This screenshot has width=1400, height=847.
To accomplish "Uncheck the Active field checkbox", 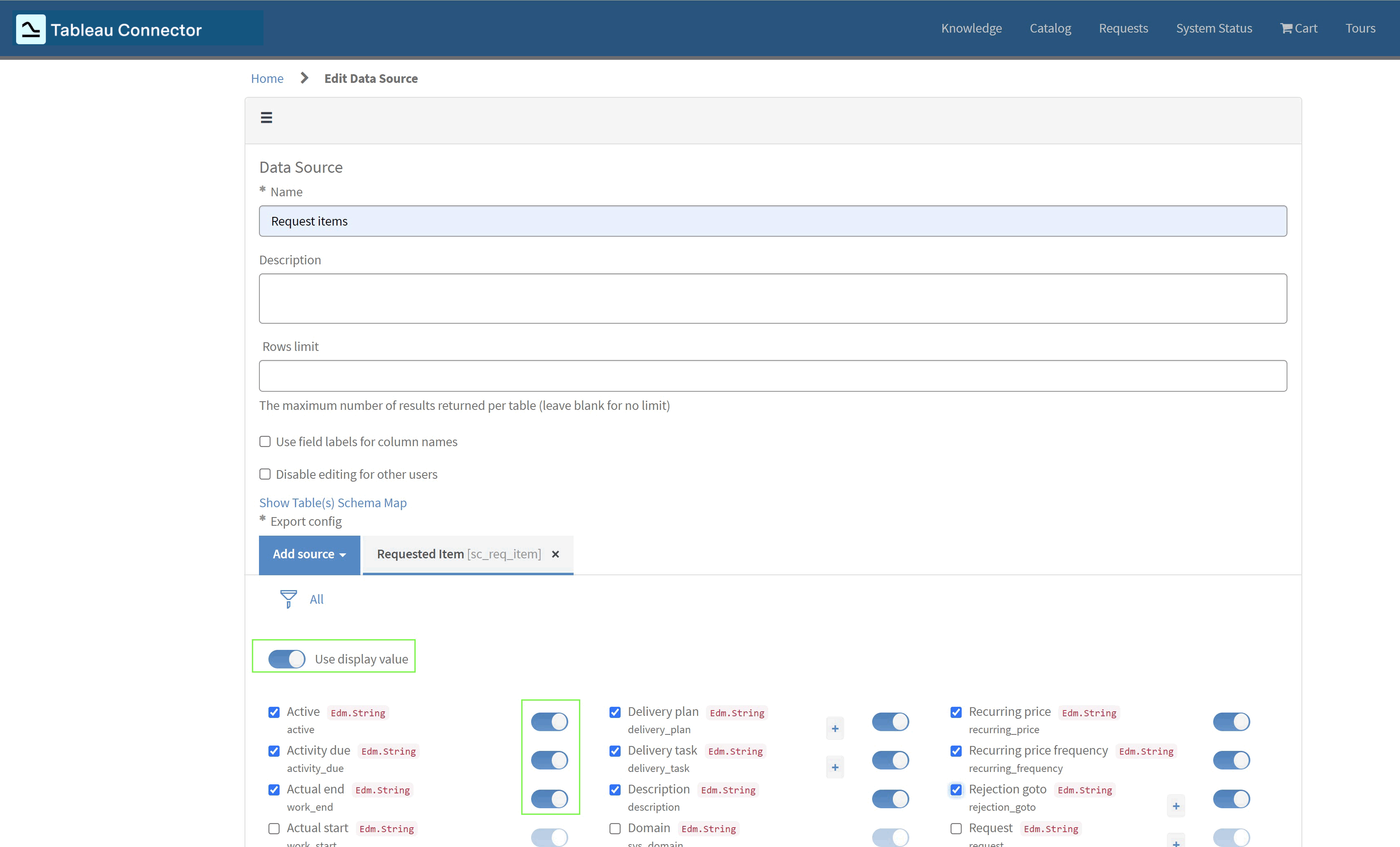I will click(274, 713).
